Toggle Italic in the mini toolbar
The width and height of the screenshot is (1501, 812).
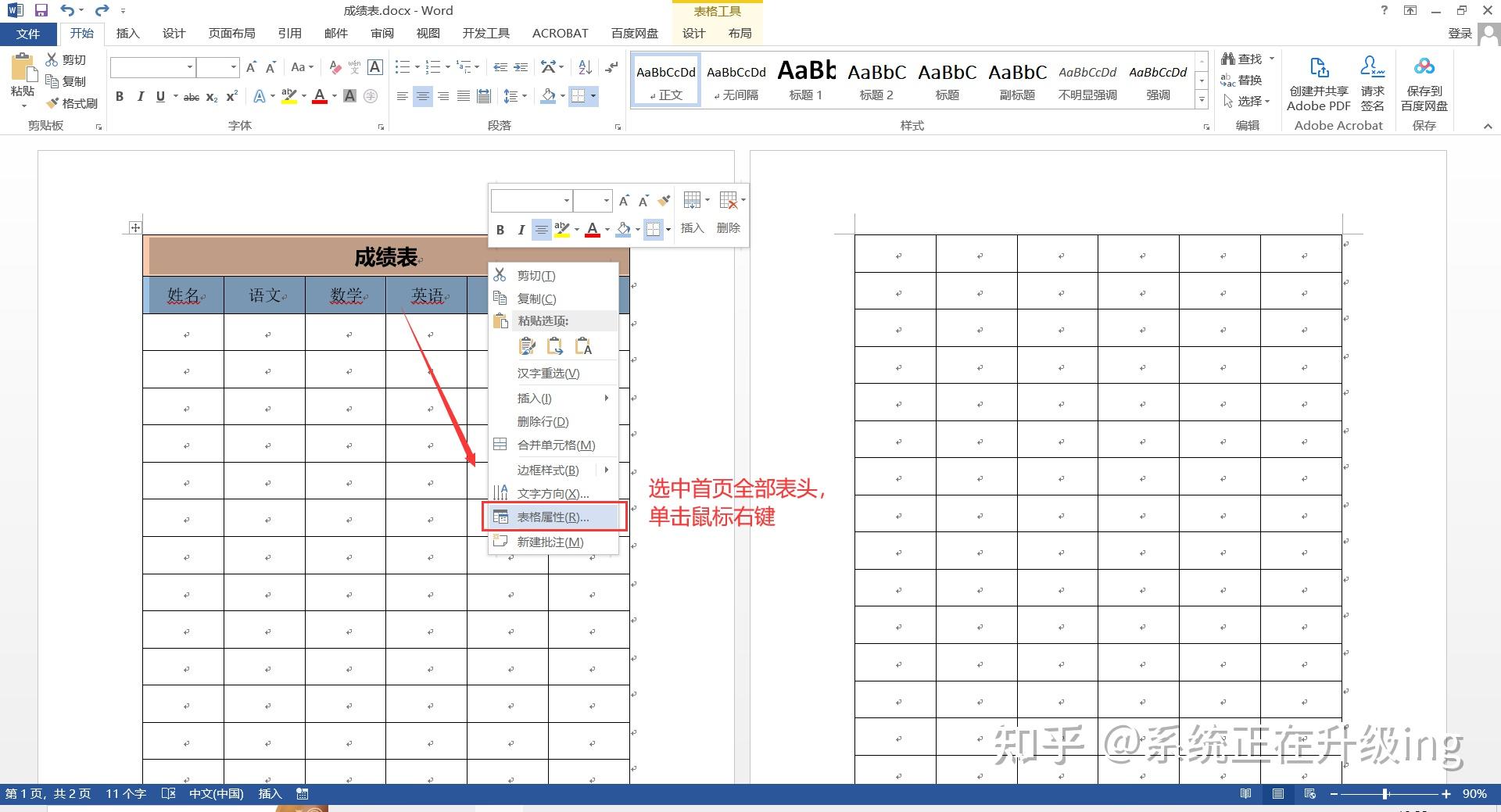521,230
